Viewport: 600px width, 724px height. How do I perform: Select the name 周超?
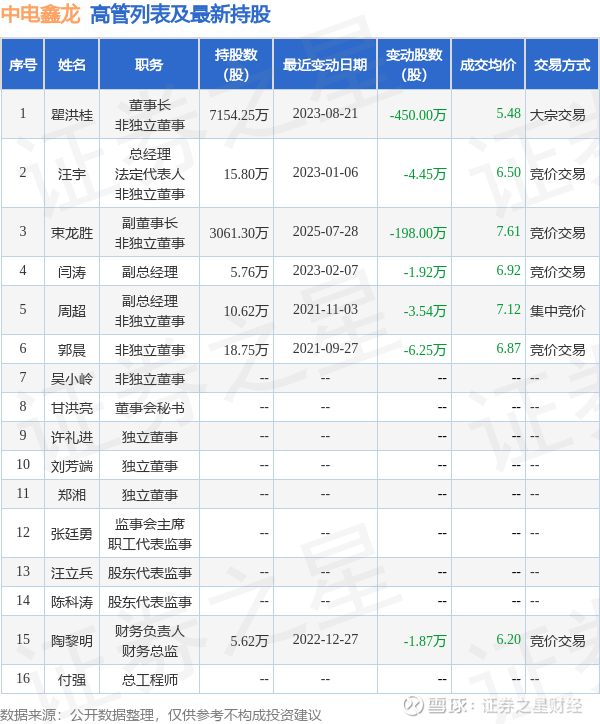coord(72,310)
